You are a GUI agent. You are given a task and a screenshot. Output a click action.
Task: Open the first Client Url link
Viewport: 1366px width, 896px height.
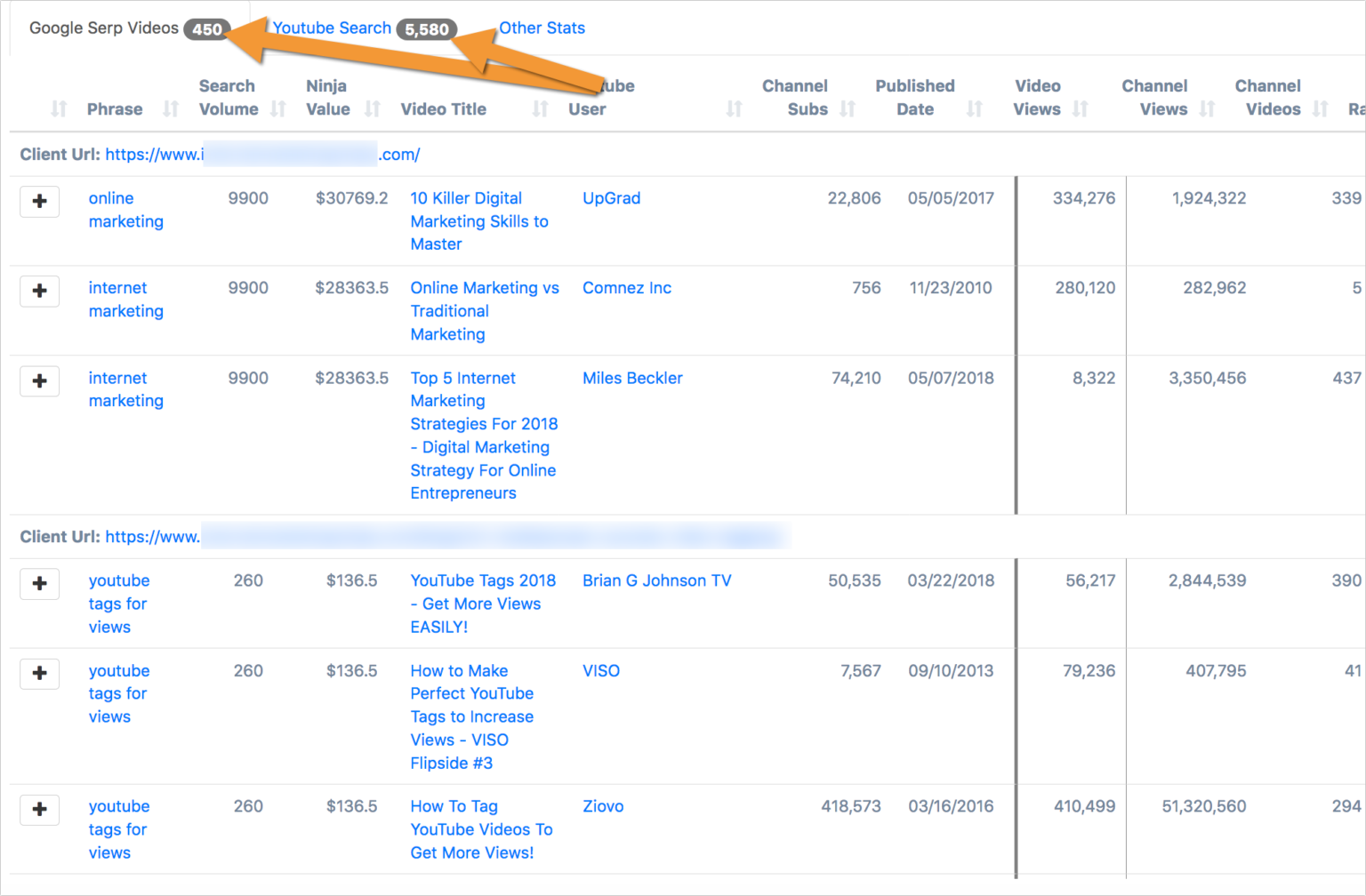pos(262,154)
